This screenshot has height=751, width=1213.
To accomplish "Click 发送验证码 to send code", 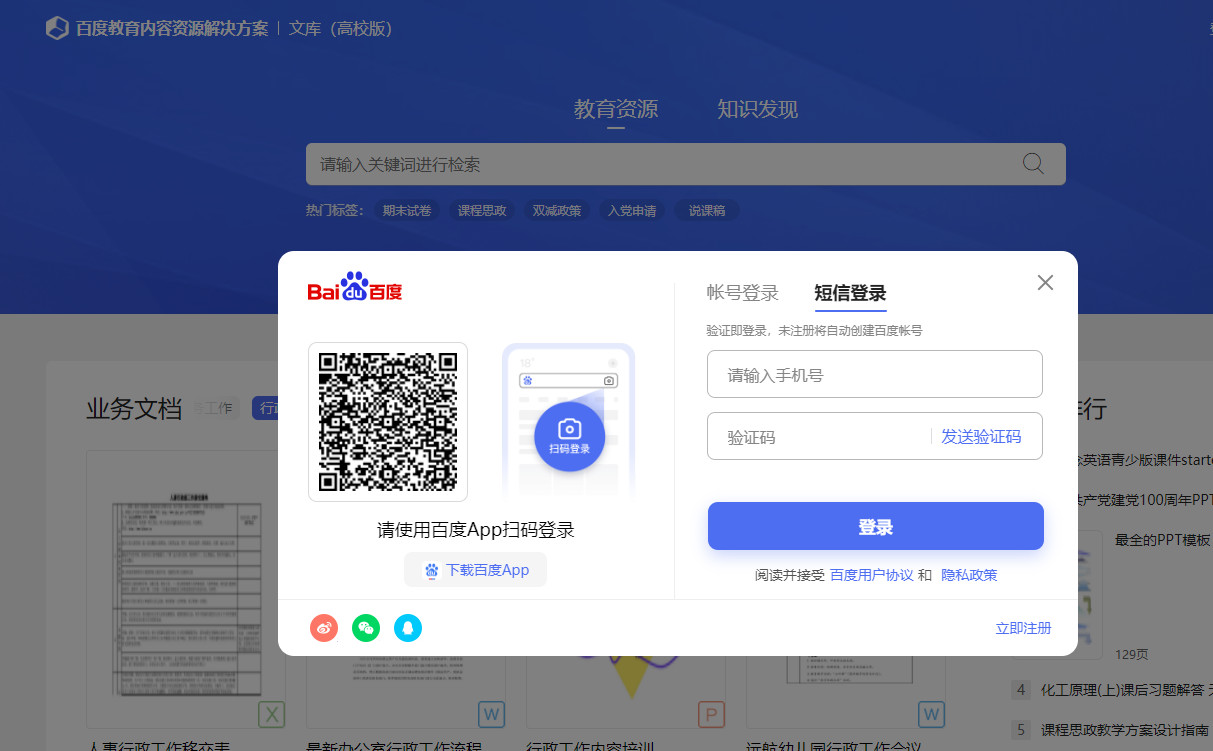I will 981,437.
